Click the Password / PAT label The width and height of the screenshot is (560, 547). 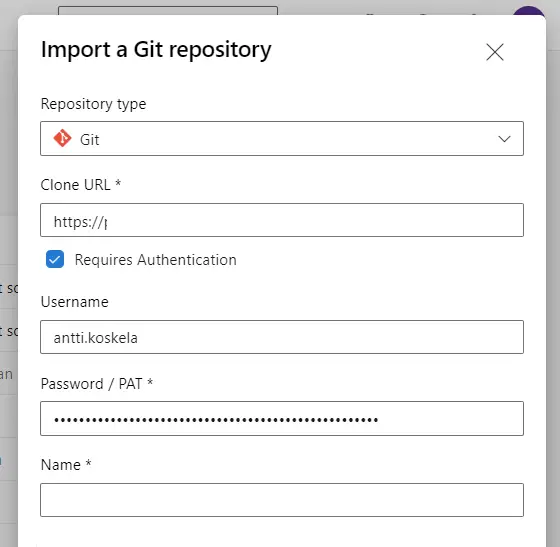click(x=97, y=384)
